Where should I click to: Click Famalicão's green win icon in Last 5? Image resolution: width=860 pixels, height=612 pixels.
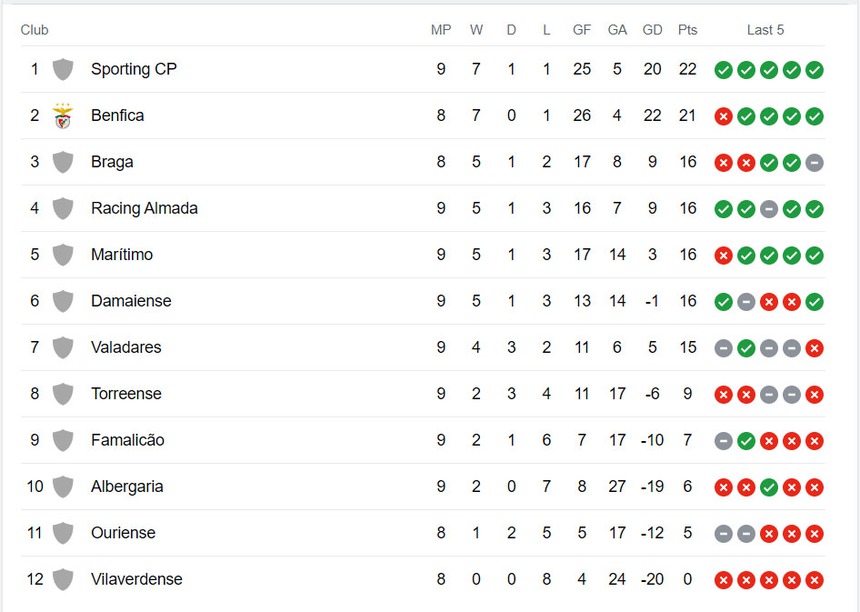point(746,440)
